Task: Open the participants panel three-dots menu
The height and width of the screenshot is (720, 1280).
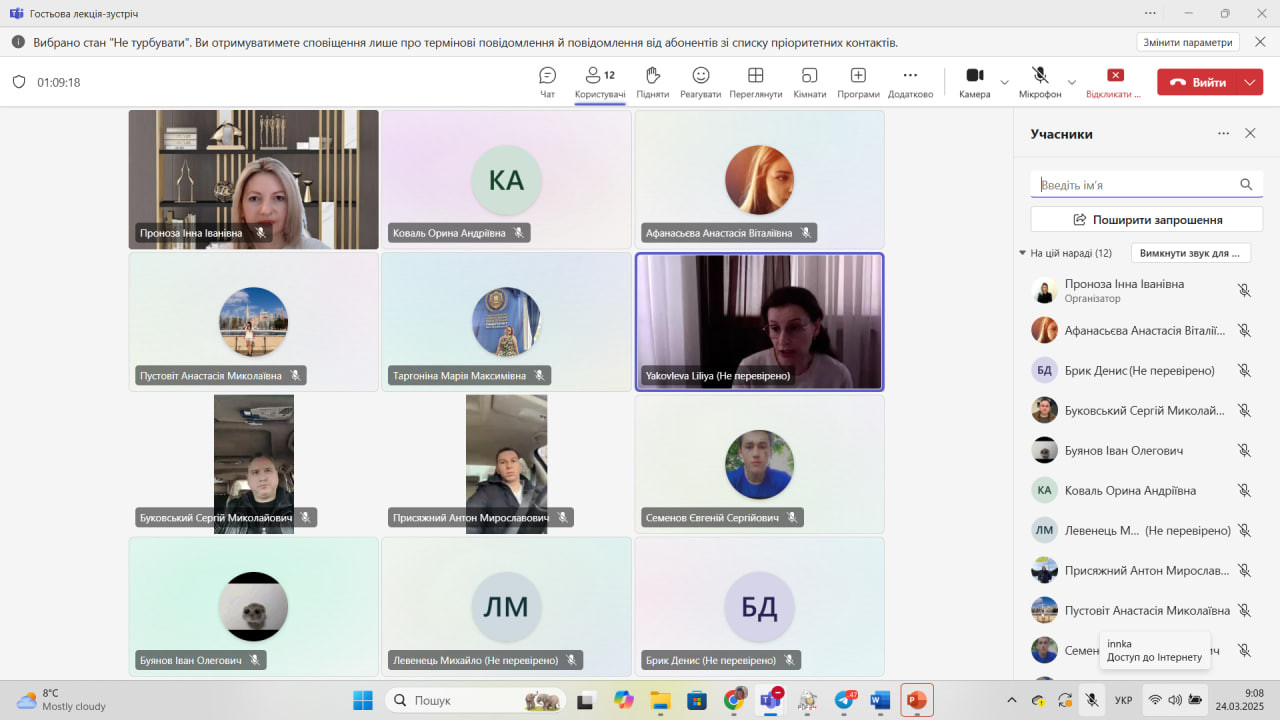Action: tap(1223, 134)
